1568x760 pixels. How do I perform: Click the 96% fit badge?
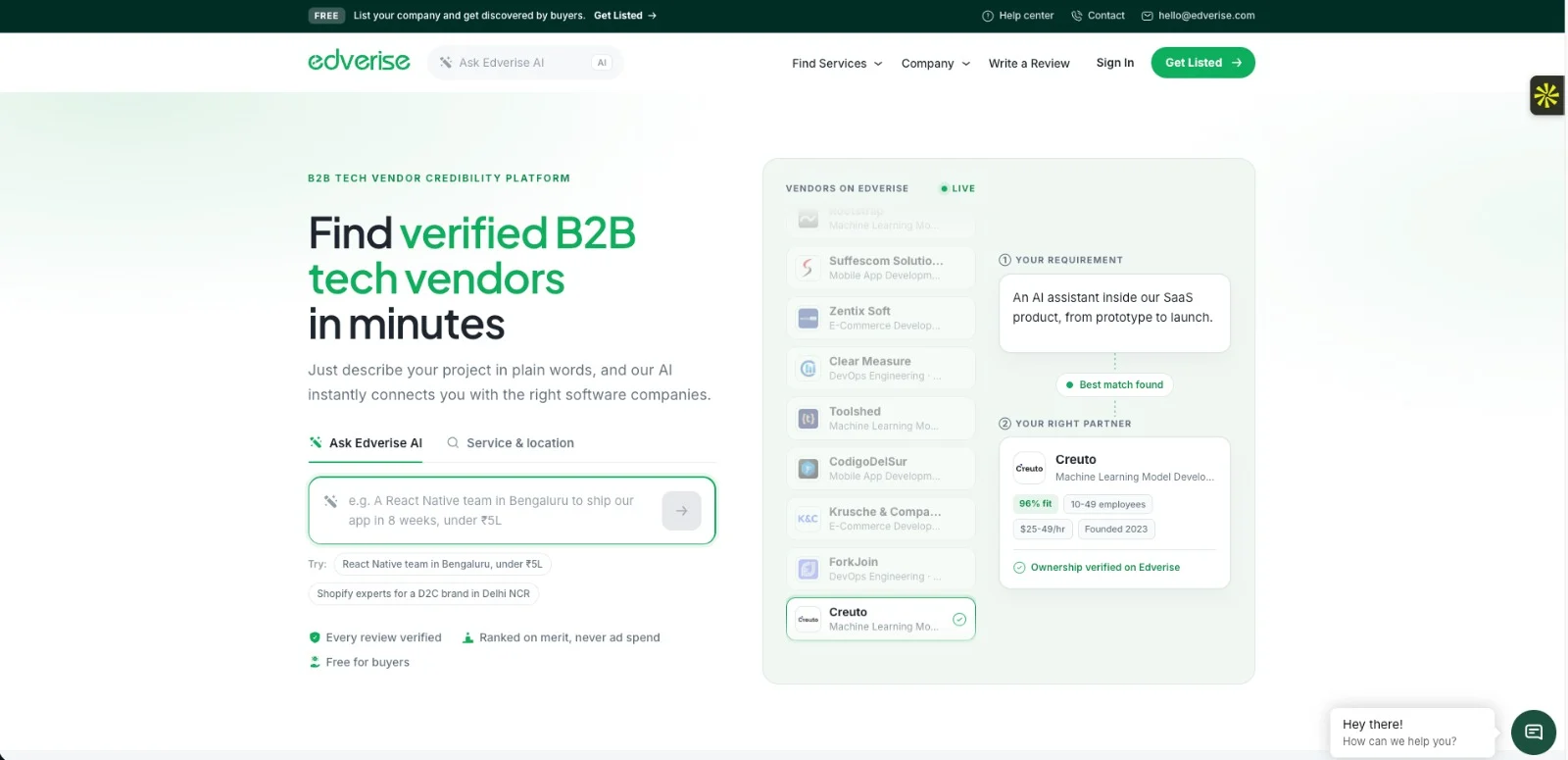1035,504
